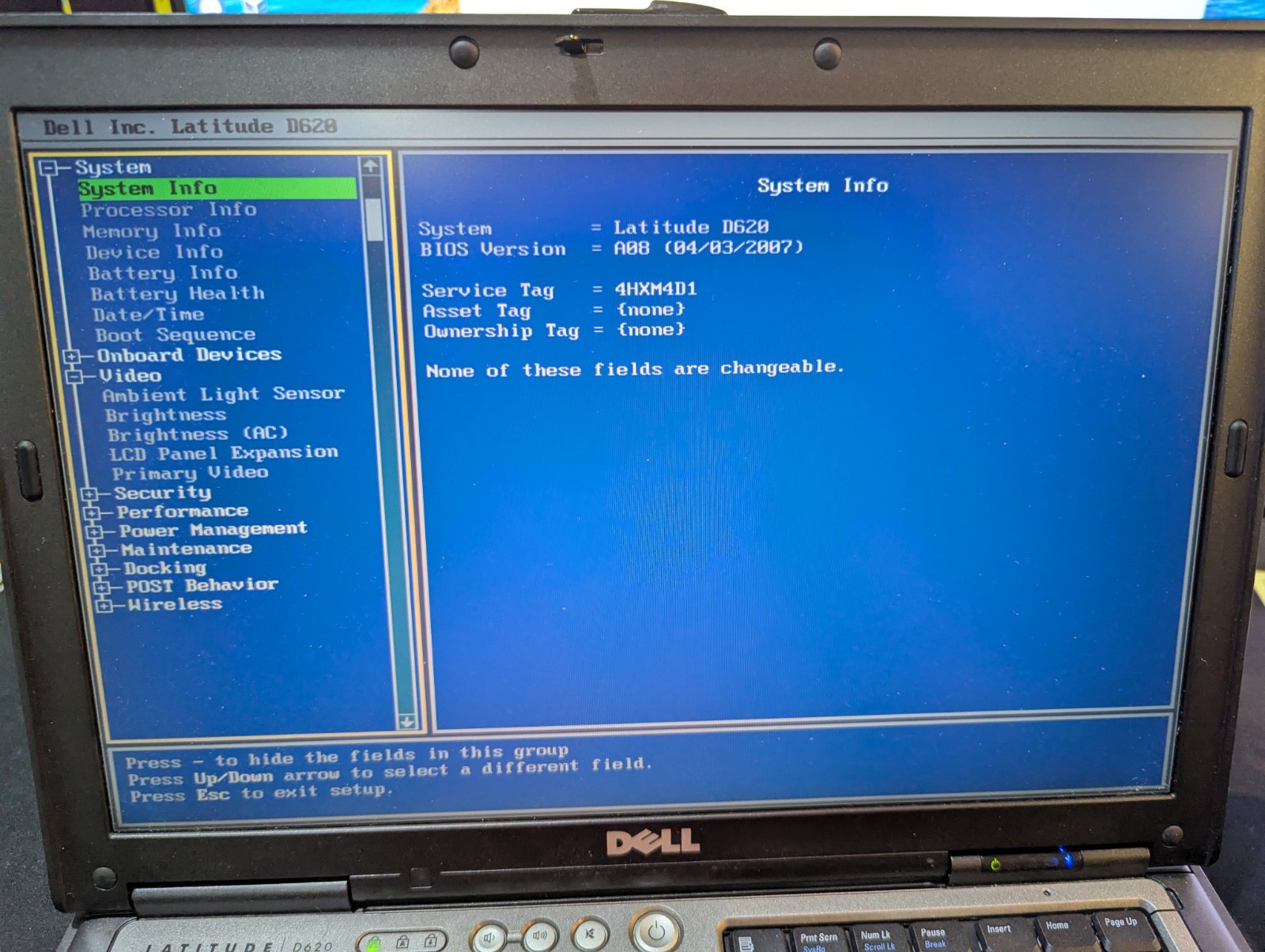Screen dimensions: 1265x952
Task: Expand the Security group plus box
Action: point(89,495)
